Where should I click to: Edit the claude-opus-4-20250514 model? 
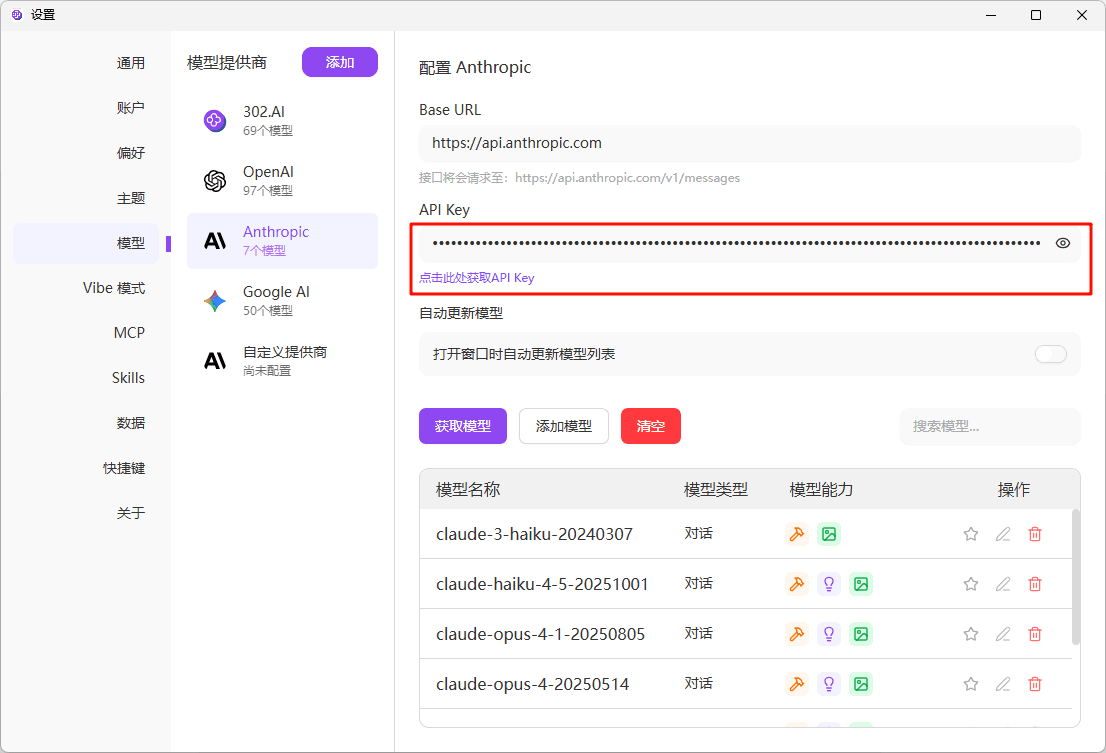click(1002, 684)
